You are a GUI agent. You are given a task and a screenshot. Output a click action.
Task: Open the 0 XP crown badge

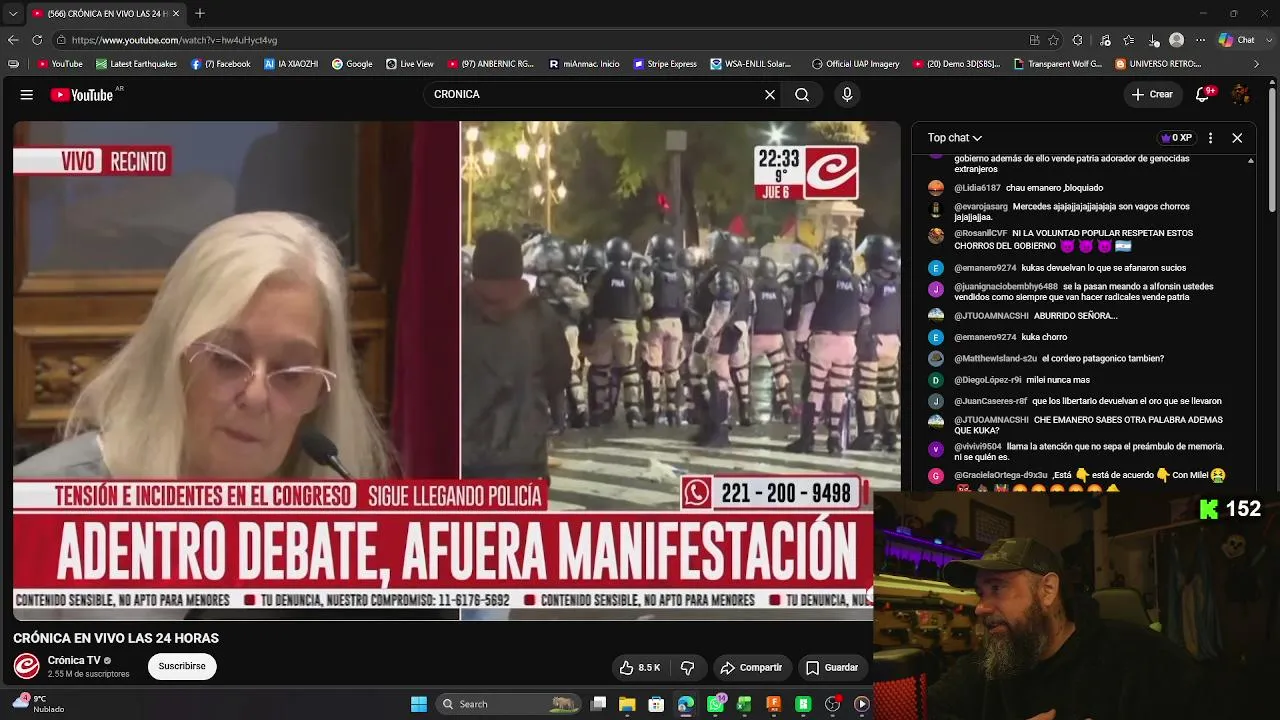point(1176,138)
